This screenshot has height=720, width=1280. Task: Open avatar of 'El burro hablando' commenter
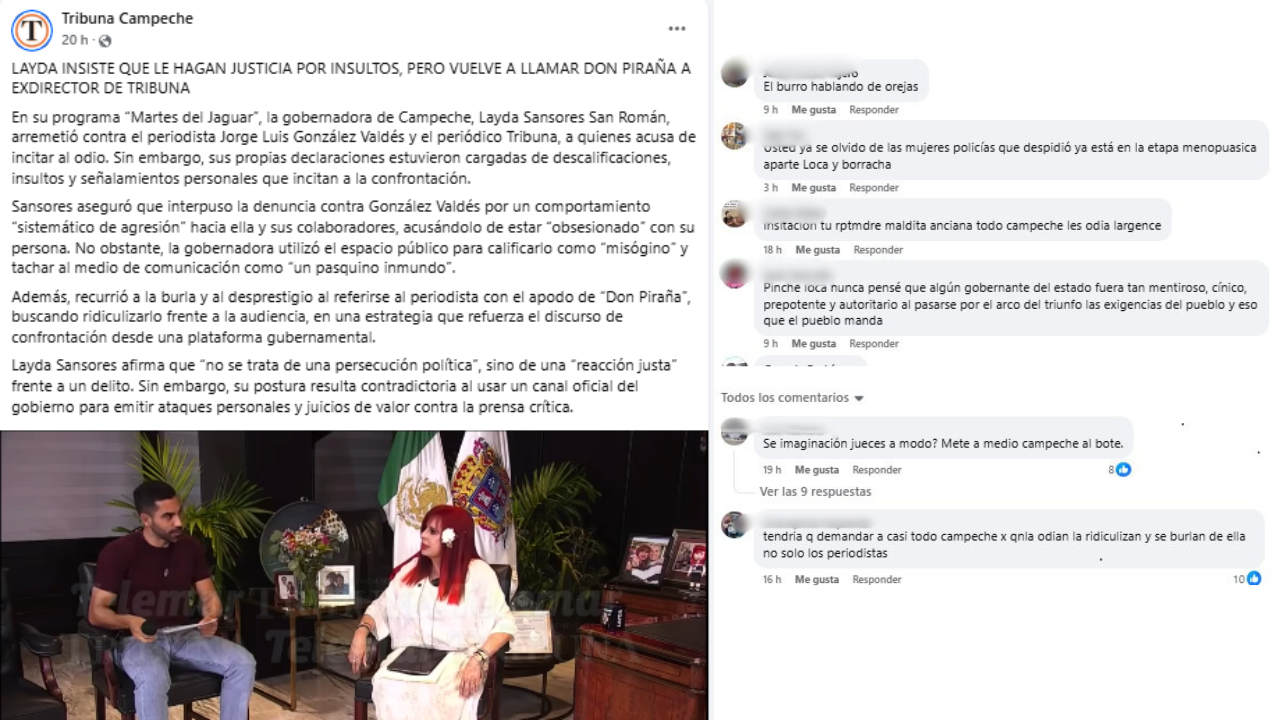734,74
